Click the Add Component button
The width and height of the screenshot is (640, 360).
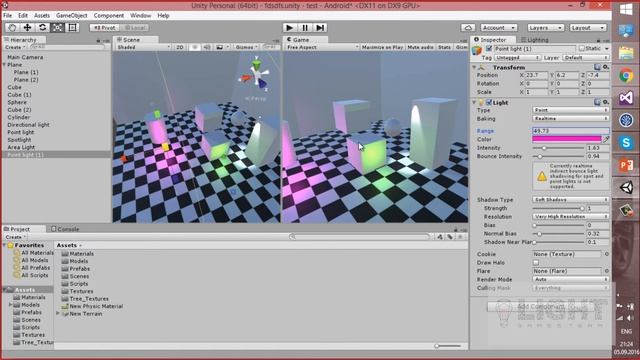tap(541, 306)
